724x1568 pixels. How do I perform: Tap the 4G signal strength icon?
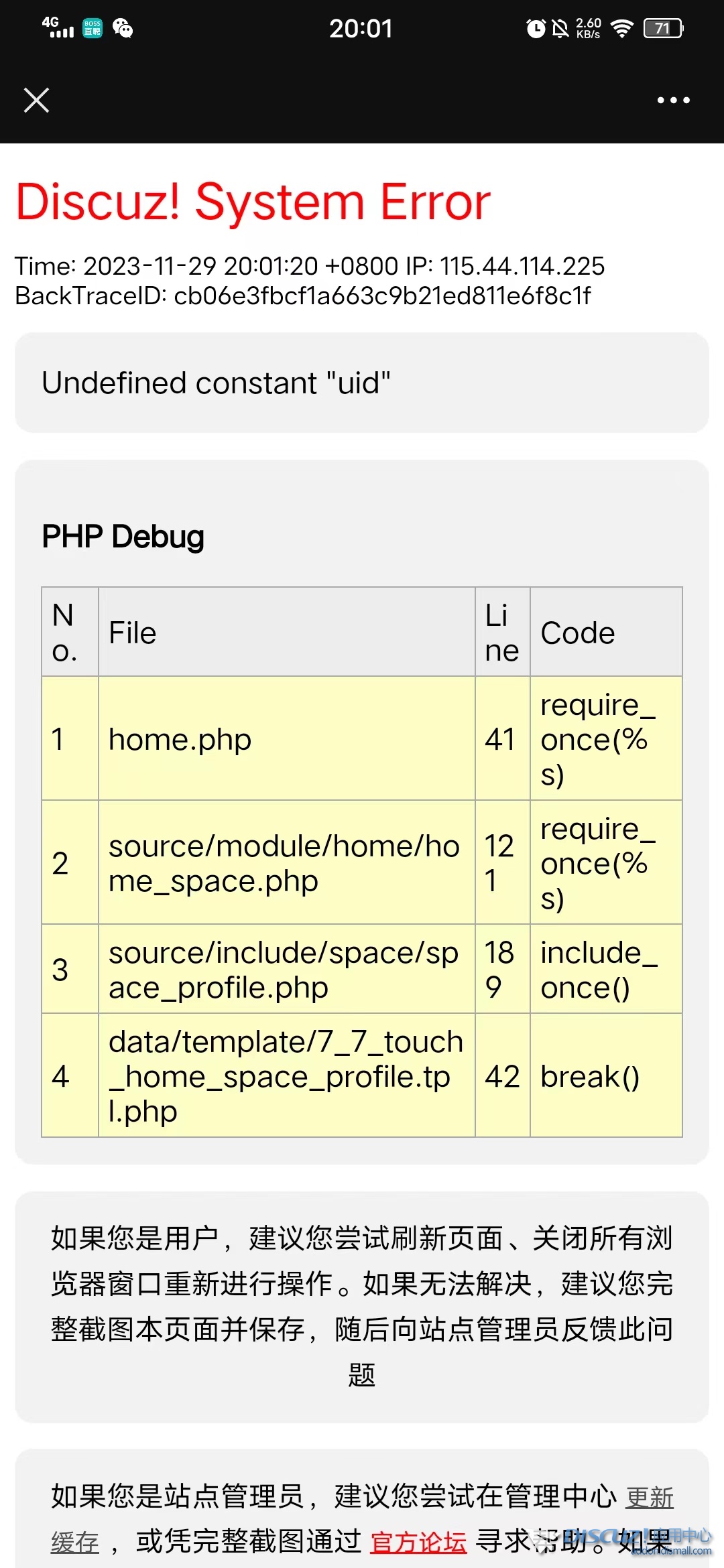(x=58, y=27)
